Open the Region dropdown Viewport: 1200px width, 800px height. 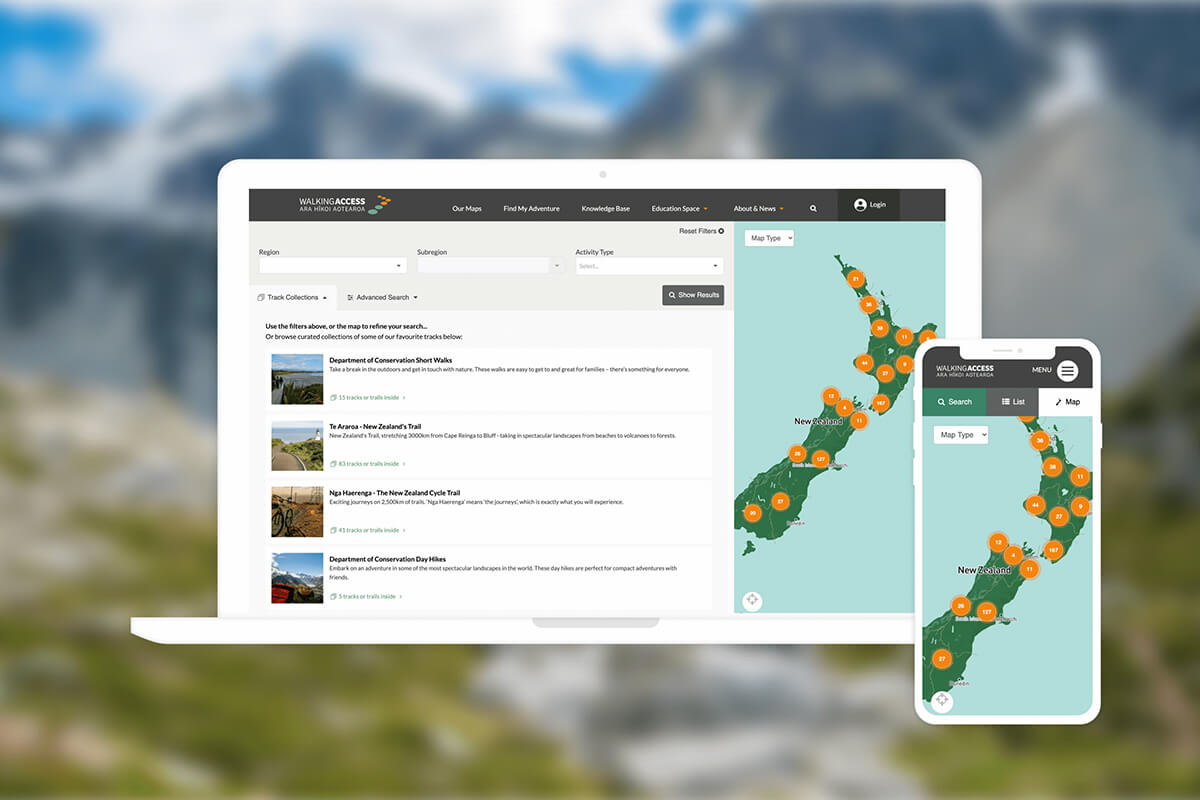coord(330,265)
